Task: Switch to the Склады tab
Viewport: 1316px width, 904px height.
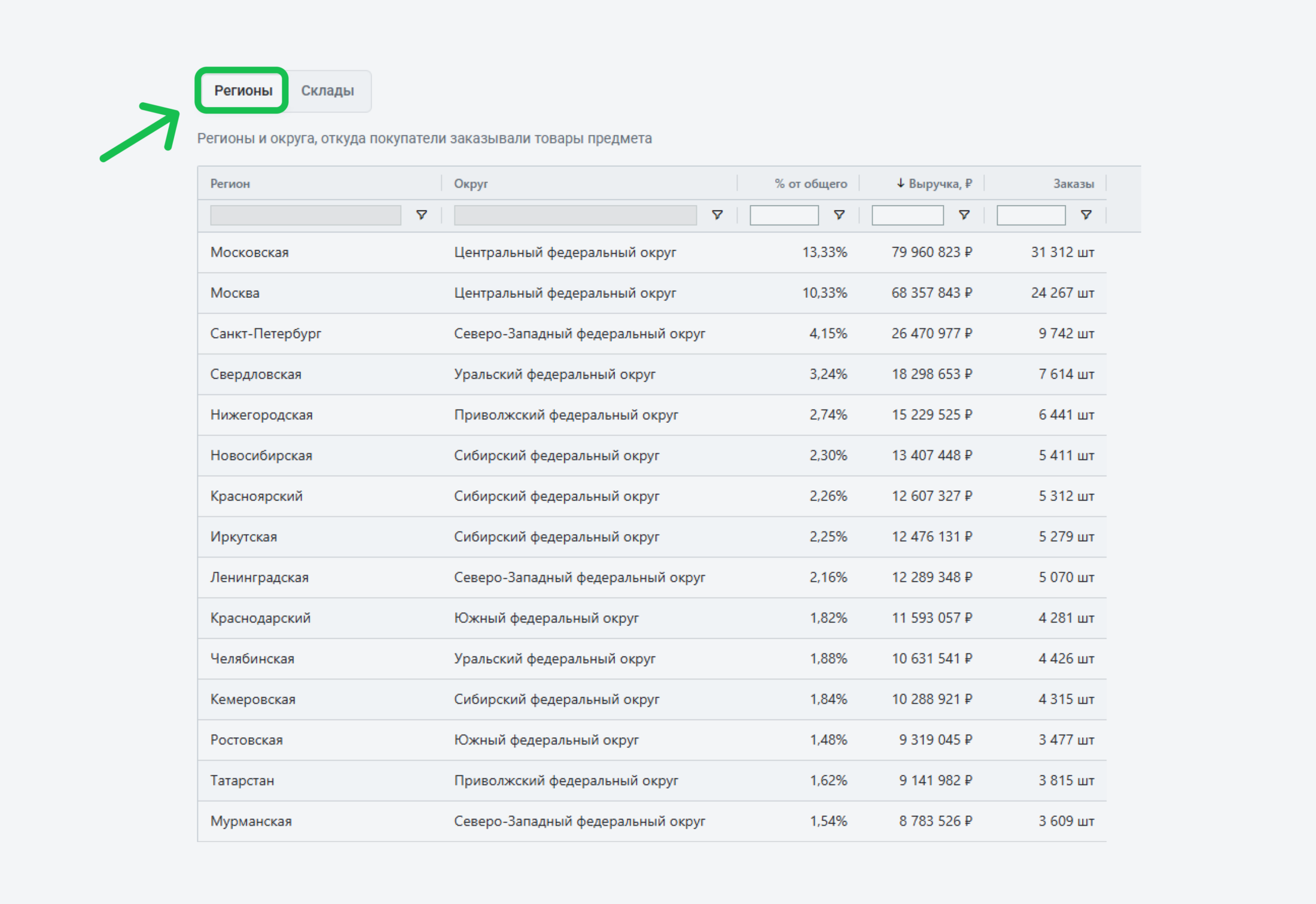Action: tap(327, 90)
